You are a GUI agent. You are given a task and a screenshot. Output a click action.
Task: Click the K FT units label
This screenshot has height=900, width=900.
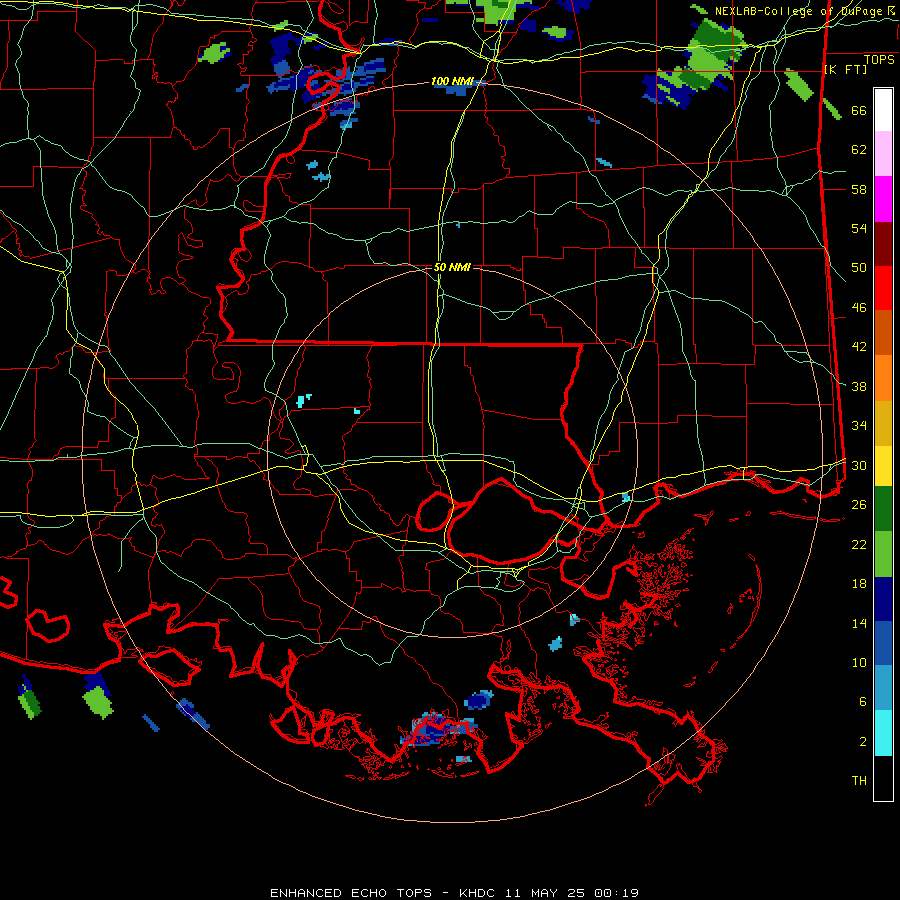845,69
